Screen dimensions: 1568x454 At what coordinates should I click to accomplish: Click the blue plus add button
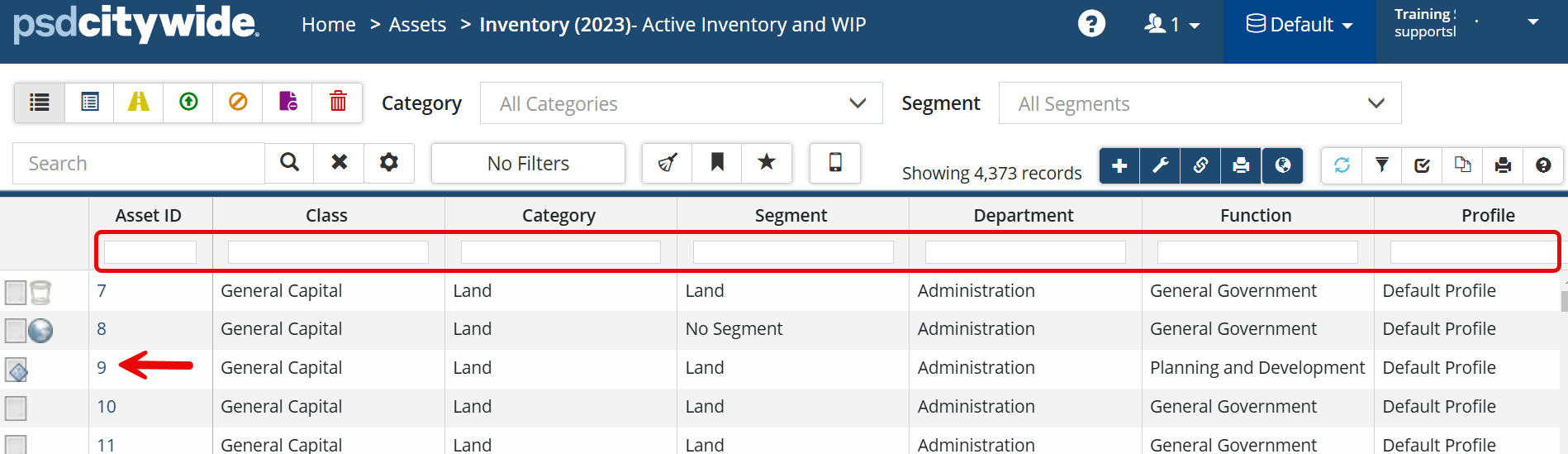click(1119, 165)
